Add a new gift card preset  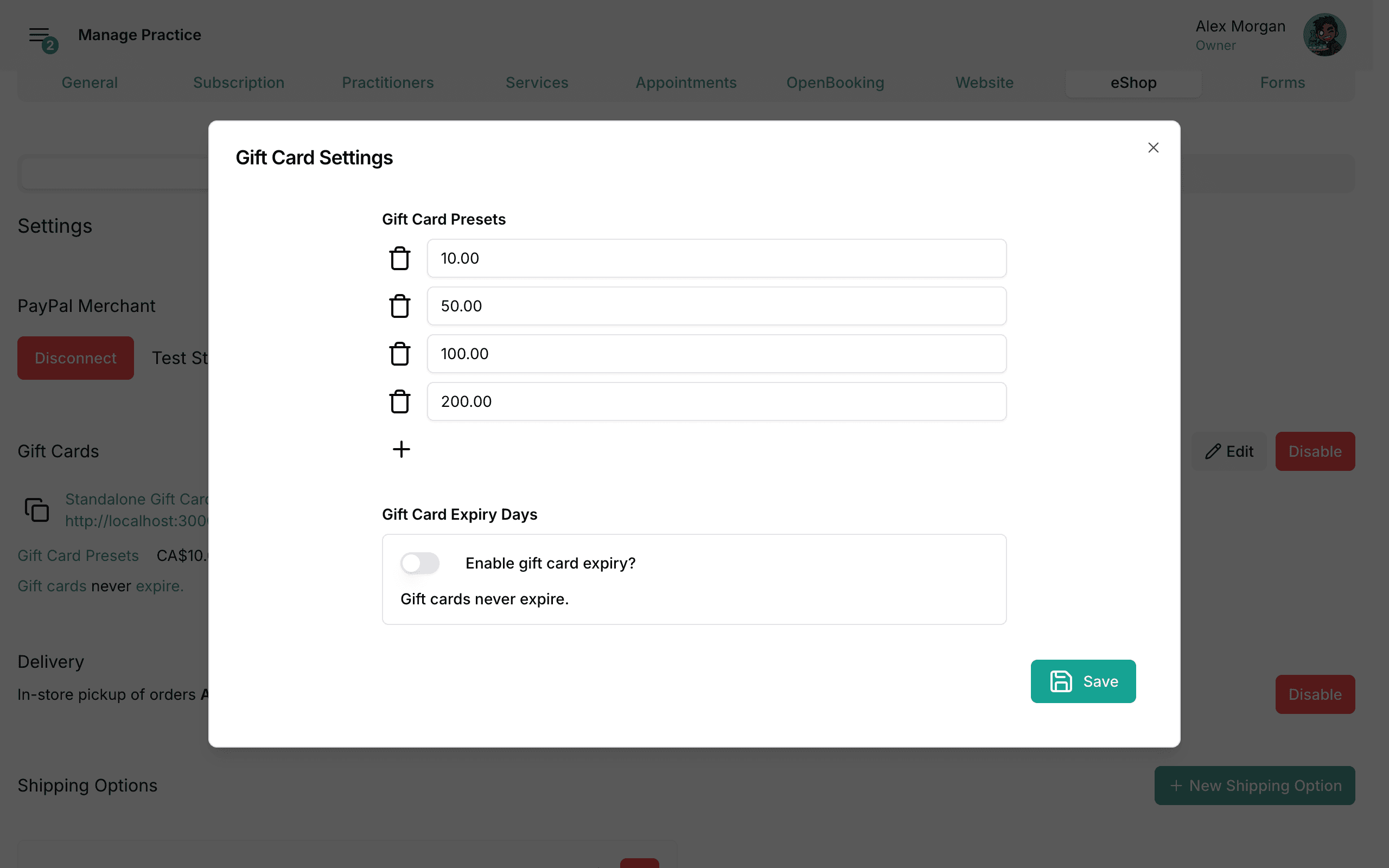click(401, 449)
